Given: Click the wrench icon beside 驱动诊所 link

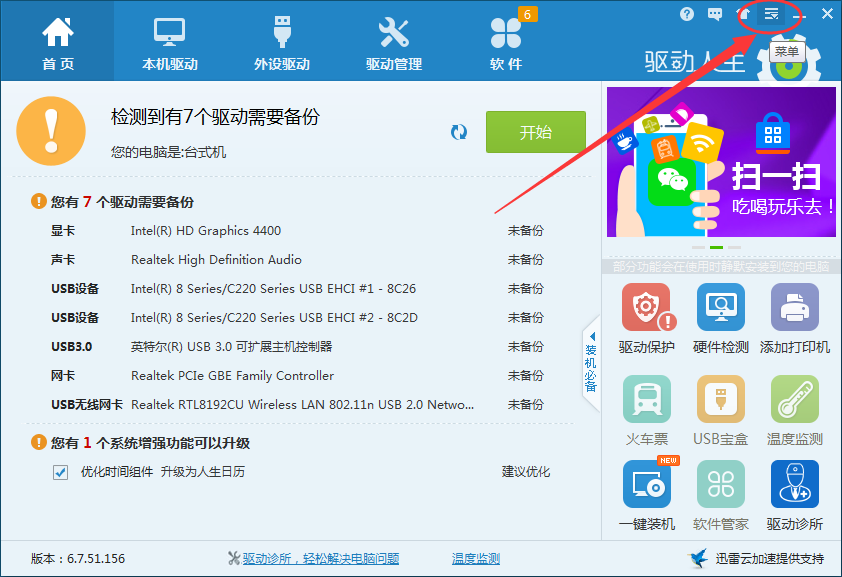Looking at the screenshot, I should tap(234, 559).
